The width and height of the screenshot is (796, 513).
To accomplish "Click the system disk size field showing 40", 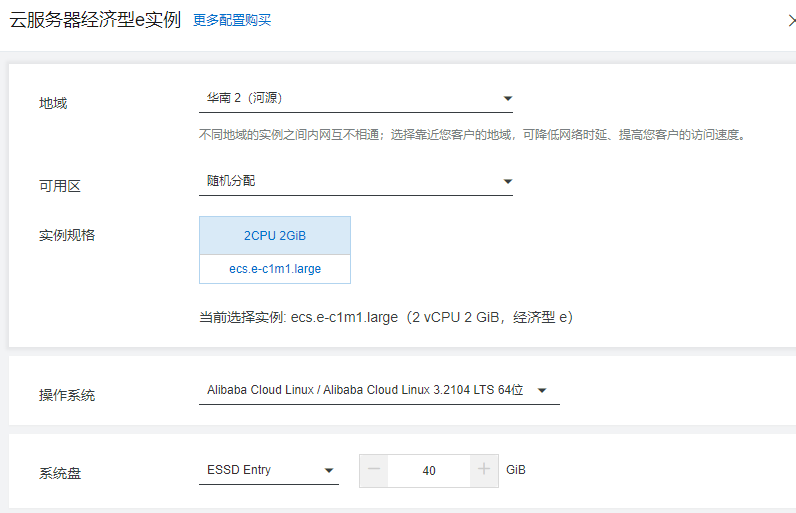I will point(429,471).
